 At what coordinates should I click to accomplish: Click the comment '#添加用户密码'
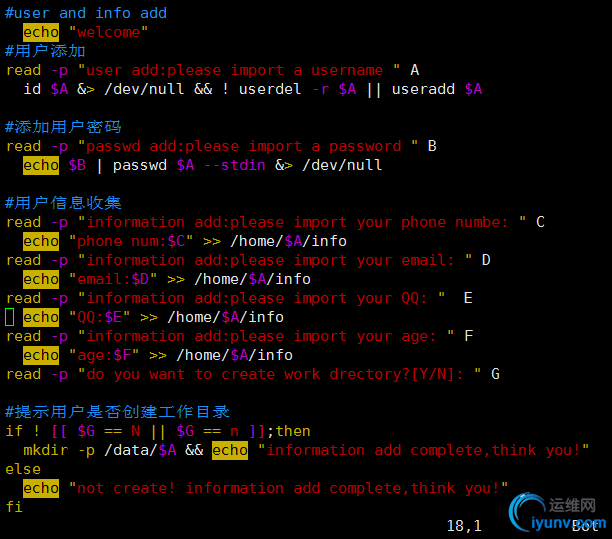tap(63, 127)
